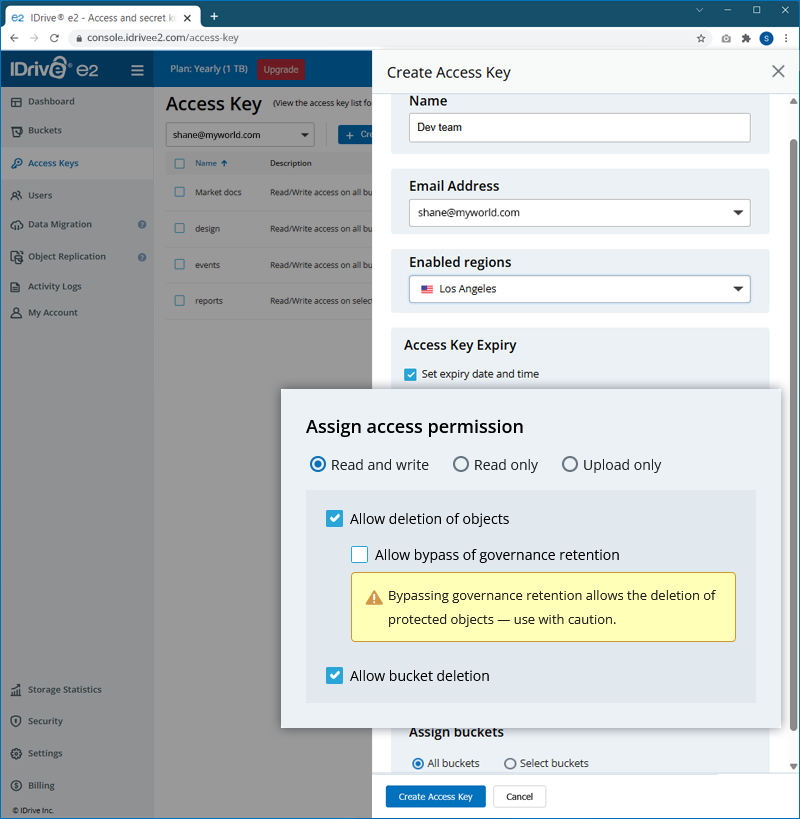Bookmark page with the star icon
This screenshot has width=800, height=819.
701,38
